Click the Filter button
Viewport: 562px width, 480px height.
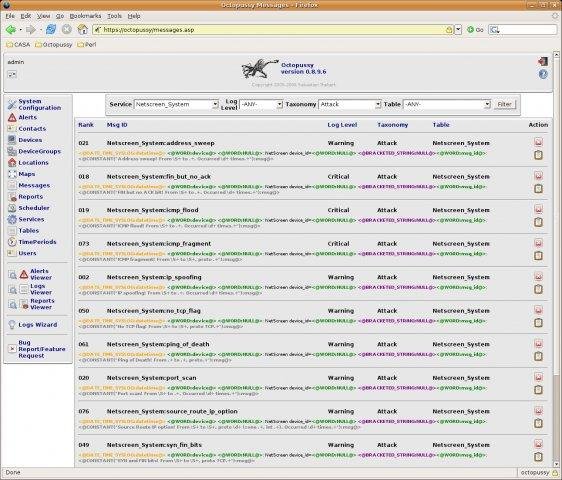504,104
